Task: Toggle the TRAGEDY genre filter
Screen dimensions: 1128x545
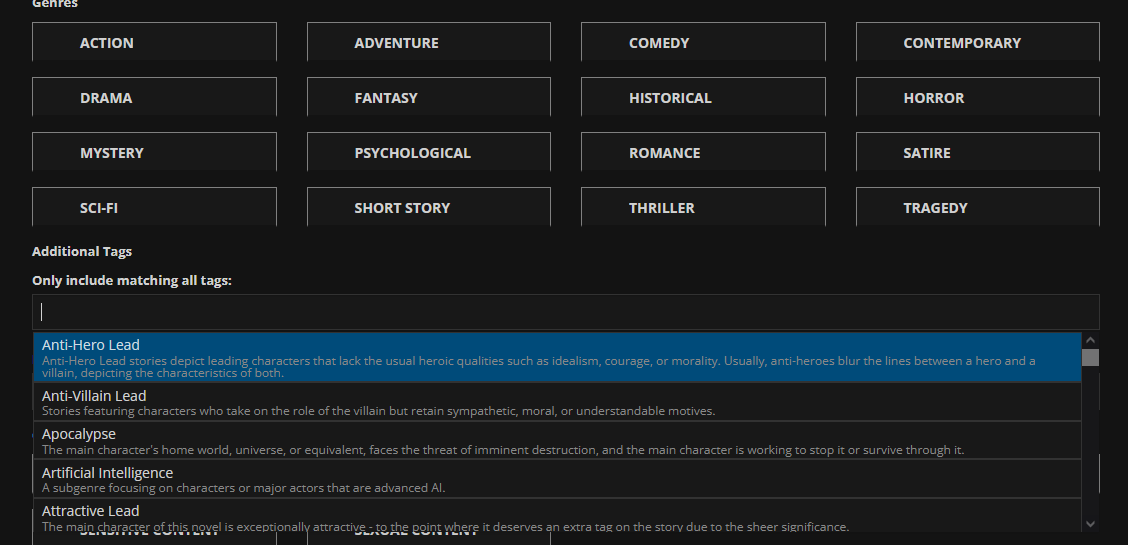Action: pyautogui.click(x=978, y=207)
